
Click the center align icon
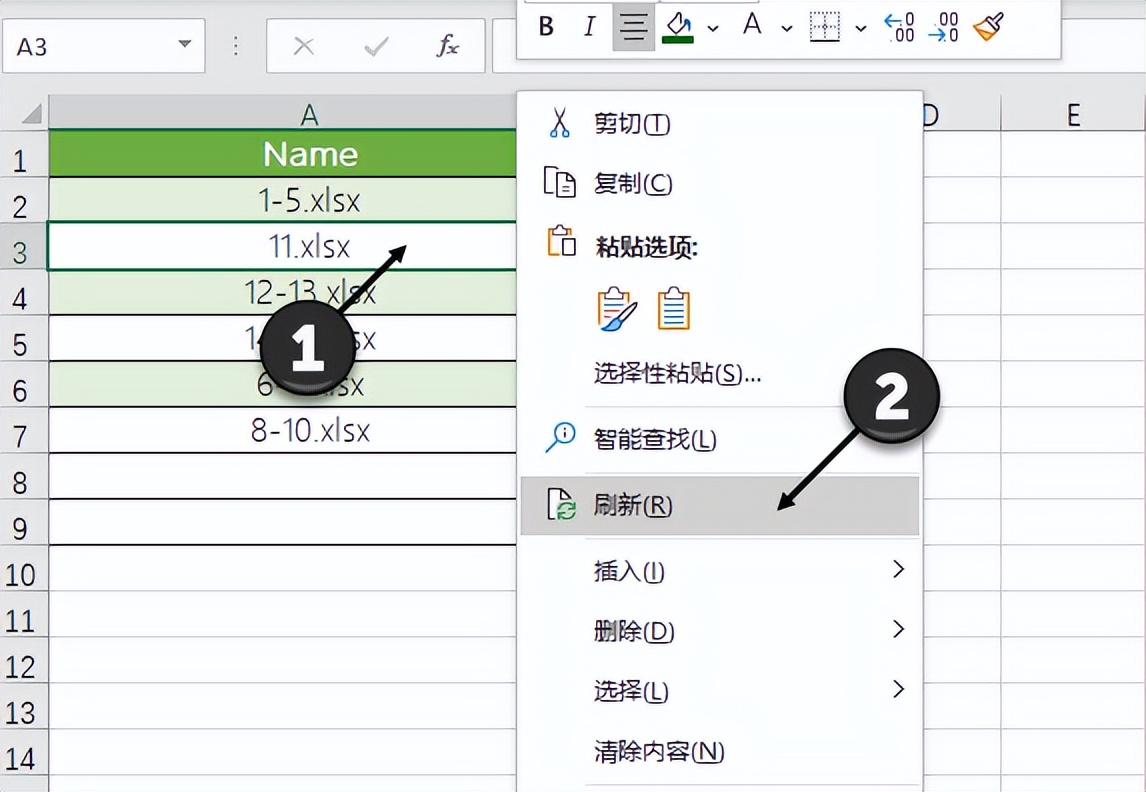point(633,26)
